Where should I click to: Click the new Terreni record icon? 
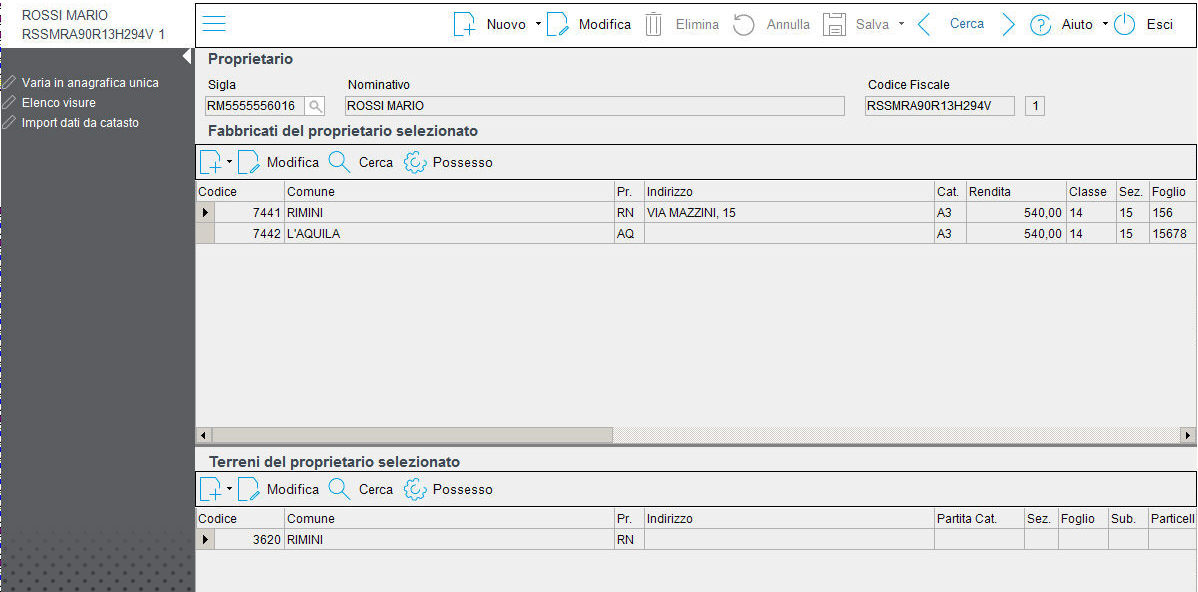pos(211,490)
